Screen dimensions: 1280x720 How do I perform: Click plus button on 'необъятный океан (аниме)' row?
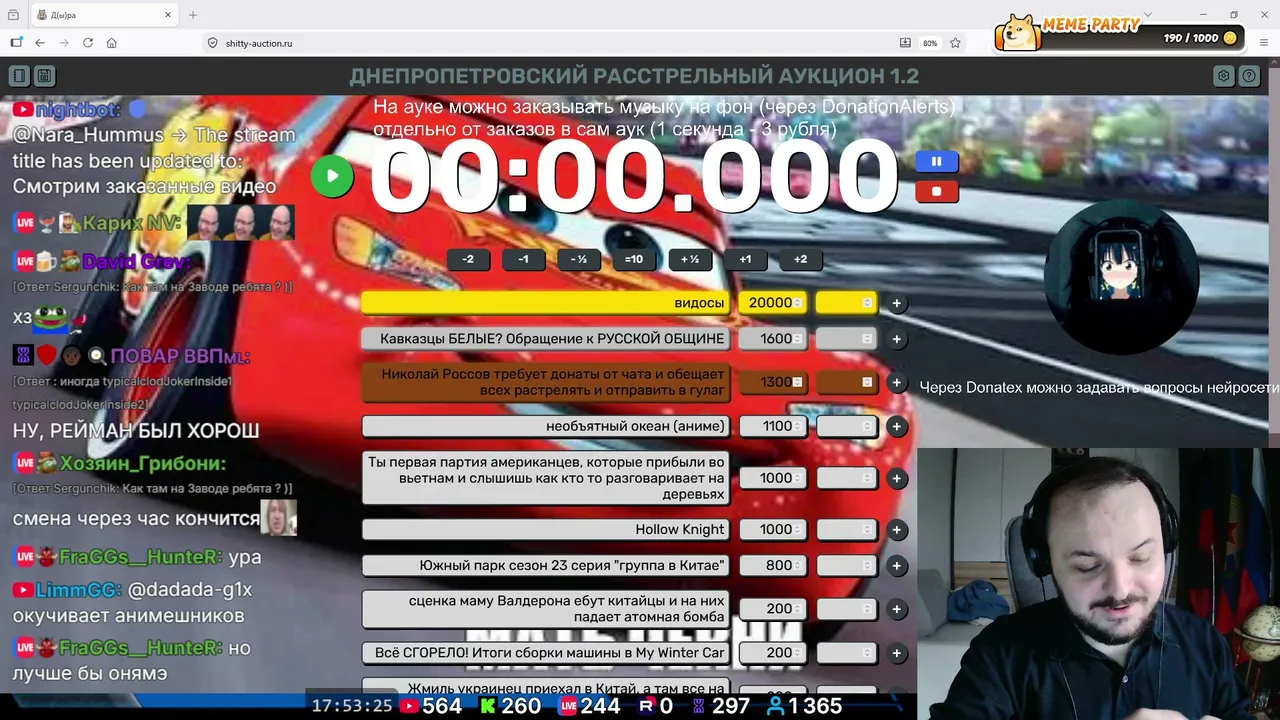(896, 426)
